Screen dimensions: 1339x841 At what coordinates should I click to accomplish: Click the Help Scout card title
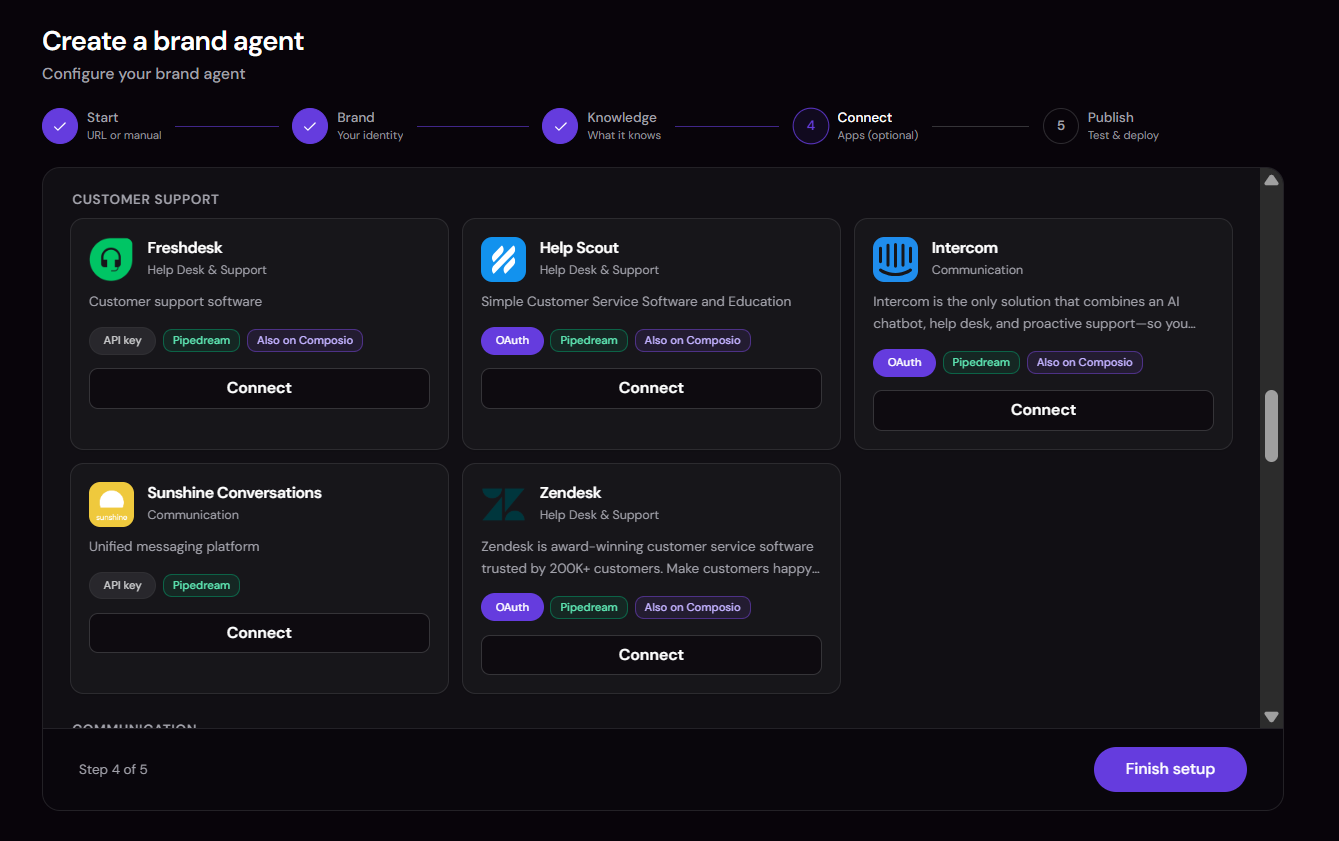[579, 248]
